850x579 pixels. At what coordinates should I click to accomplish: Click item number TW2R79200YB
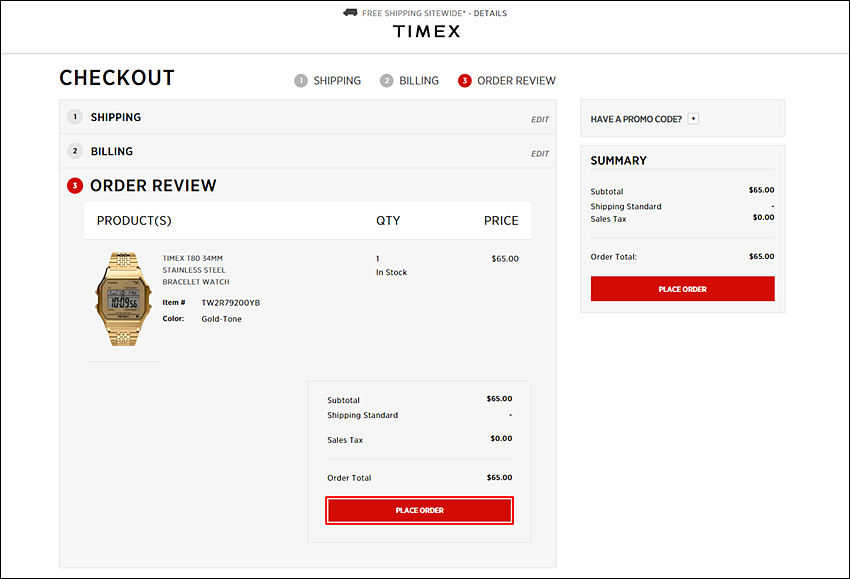tap(230, 303)
